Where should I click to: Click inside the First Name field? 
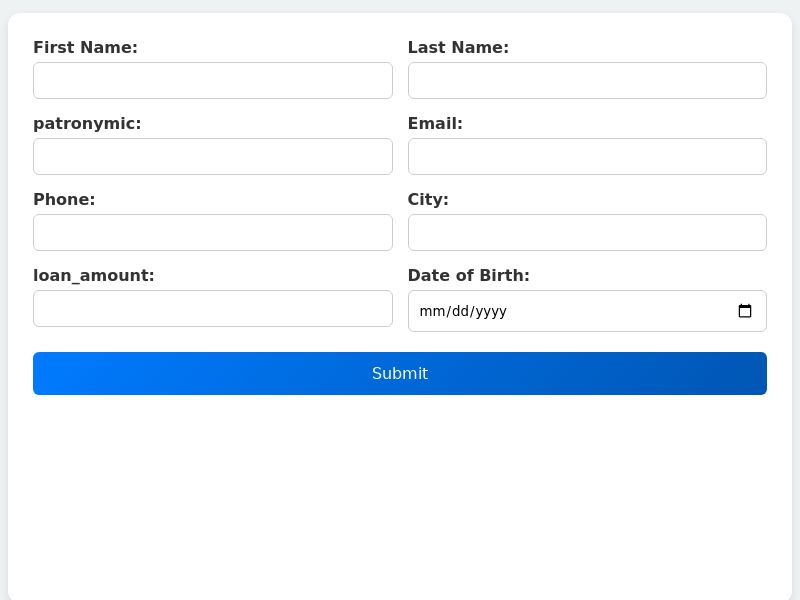(213, 80)
